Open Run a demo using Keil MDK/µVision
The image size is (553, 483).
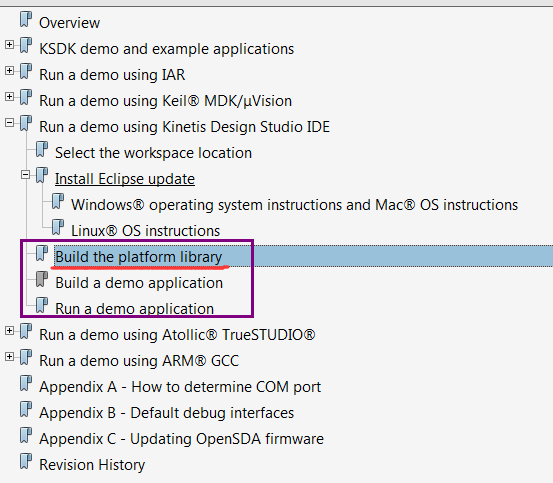[x=165, y=101]
